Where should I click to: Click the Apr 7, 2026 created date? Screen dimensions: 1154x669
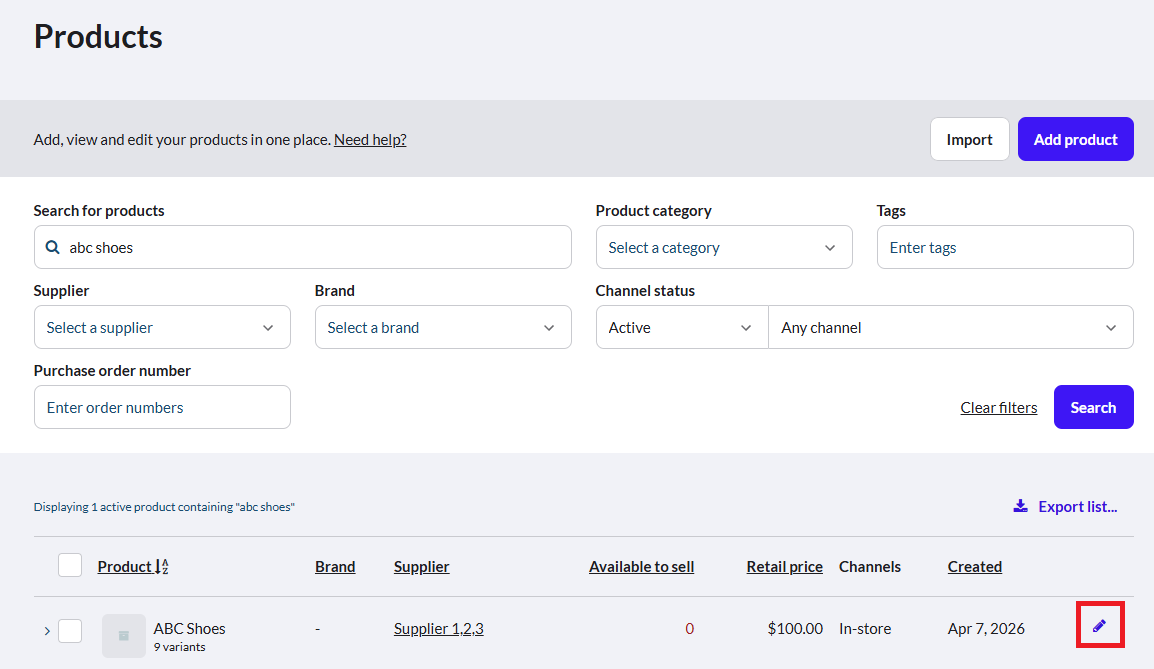(x=986, y=629)
